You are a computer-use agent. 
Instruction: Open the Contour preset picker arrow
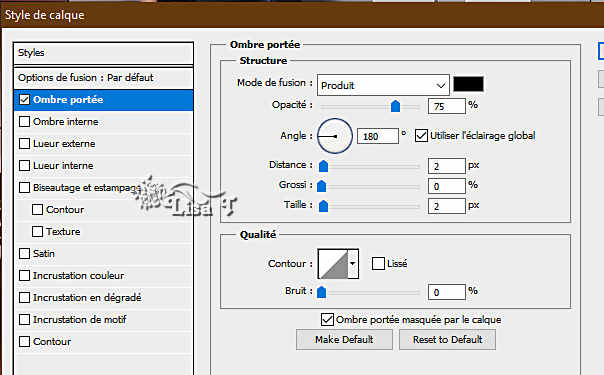pos(353,264)
